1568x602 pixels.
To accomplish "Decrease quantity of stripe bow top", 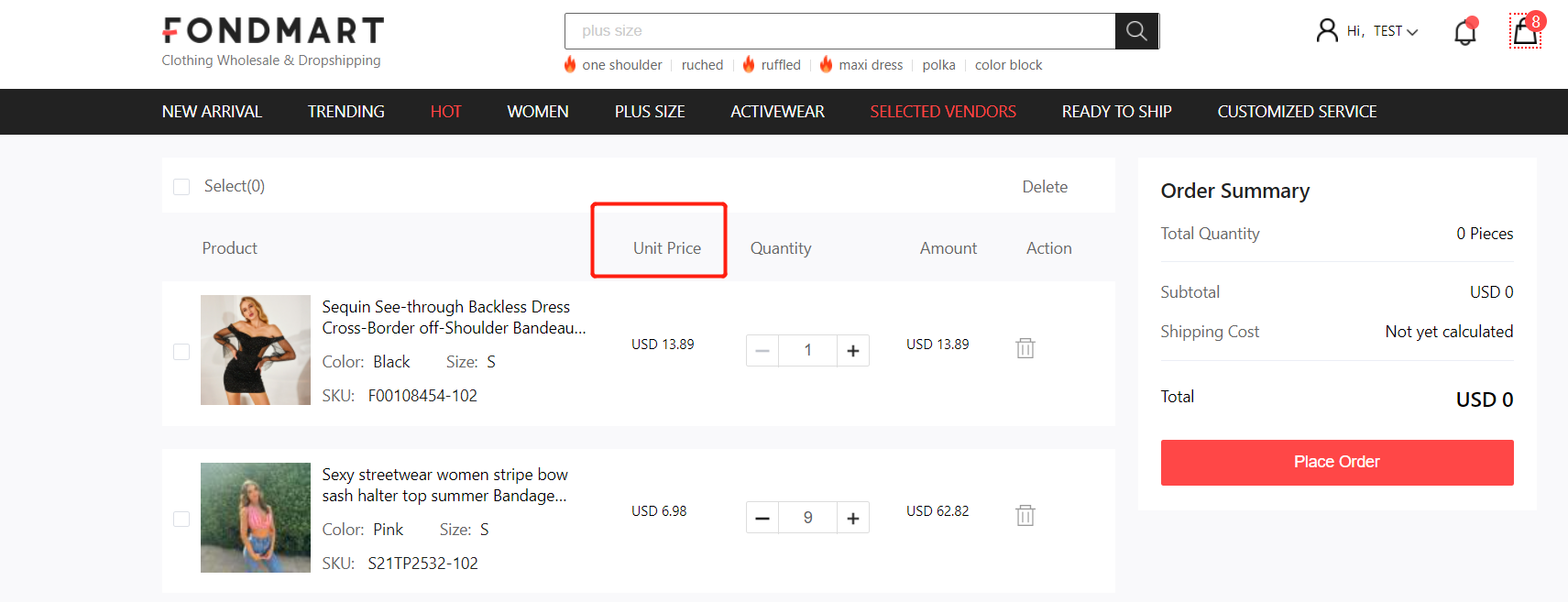I will pyautogui.click(x=762, y=518).
